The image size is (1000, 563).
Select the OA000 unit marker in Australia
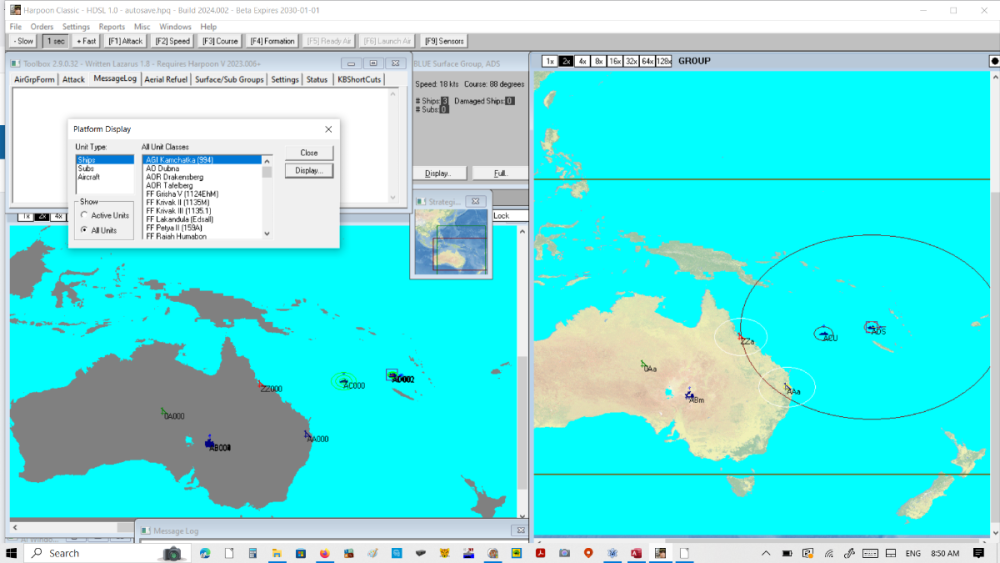tap(165, 413)
